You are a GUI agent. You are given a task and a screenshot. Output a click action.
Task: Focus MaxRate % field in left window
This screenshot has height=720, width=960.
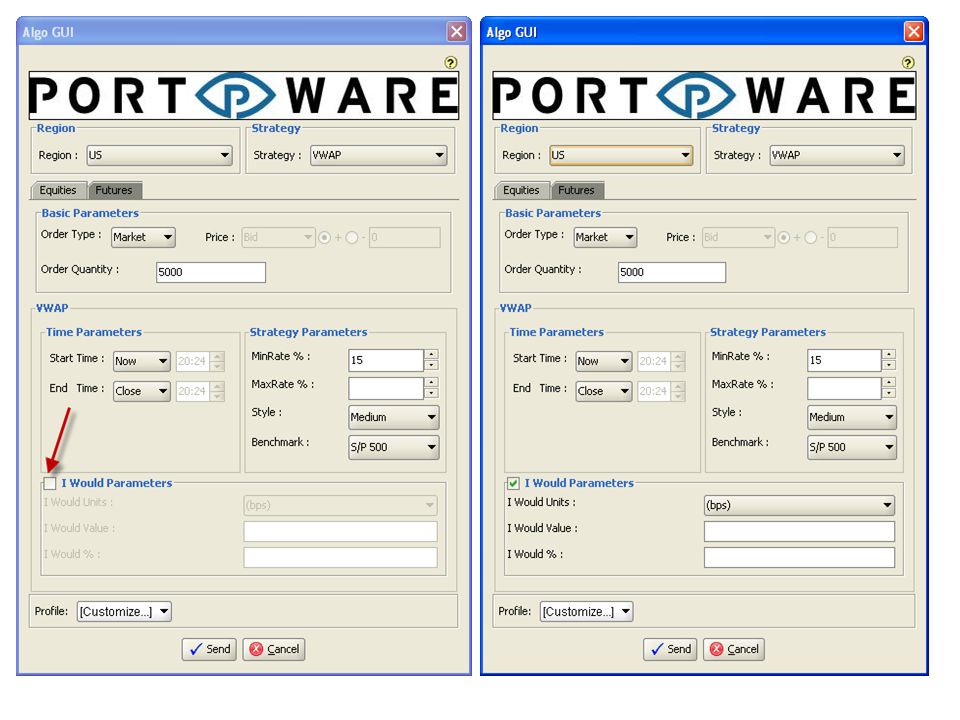pyautogui.click(x=386, y=389)
